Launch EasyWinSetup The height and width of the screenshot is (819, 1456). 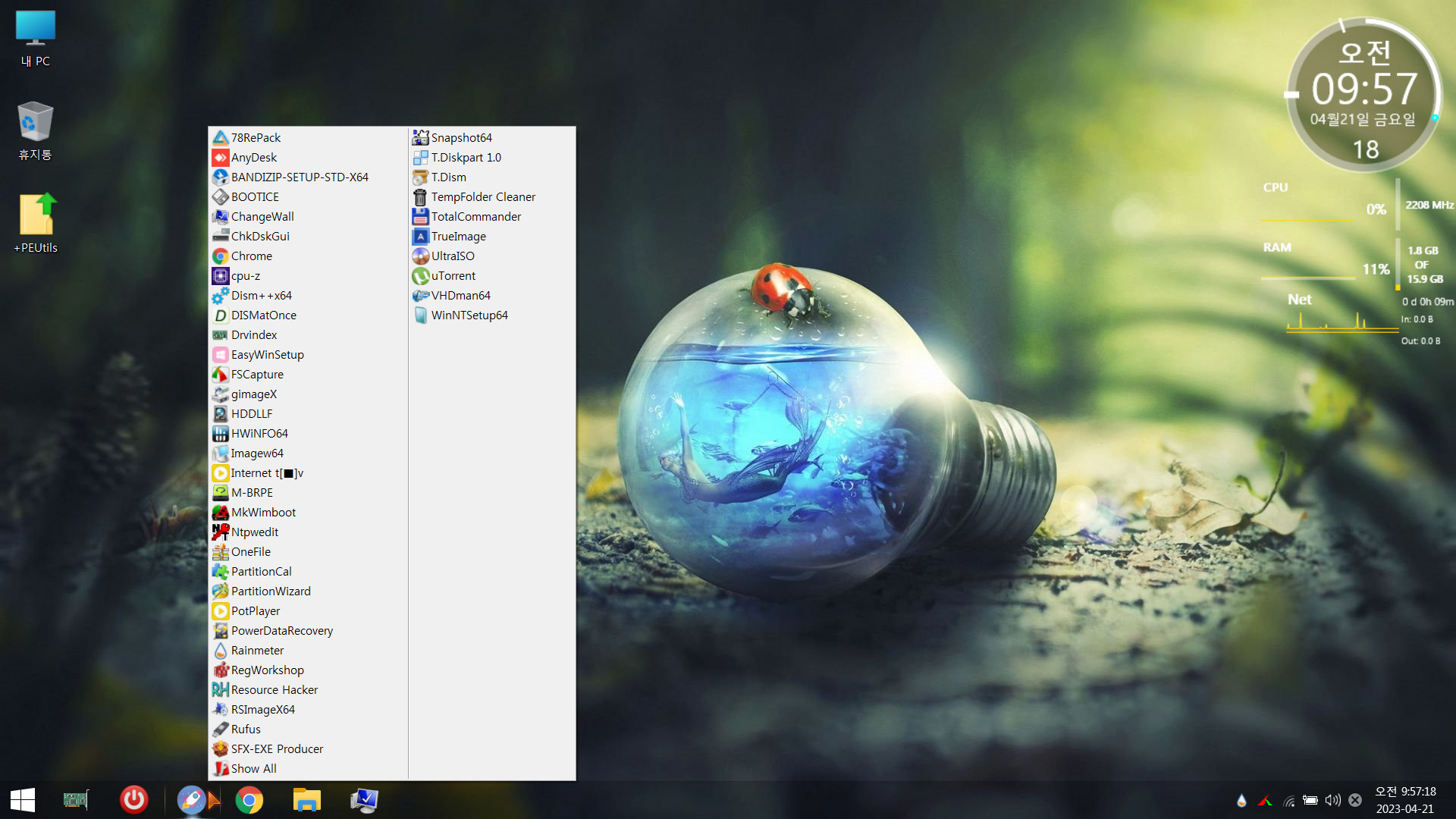point(309,354)
